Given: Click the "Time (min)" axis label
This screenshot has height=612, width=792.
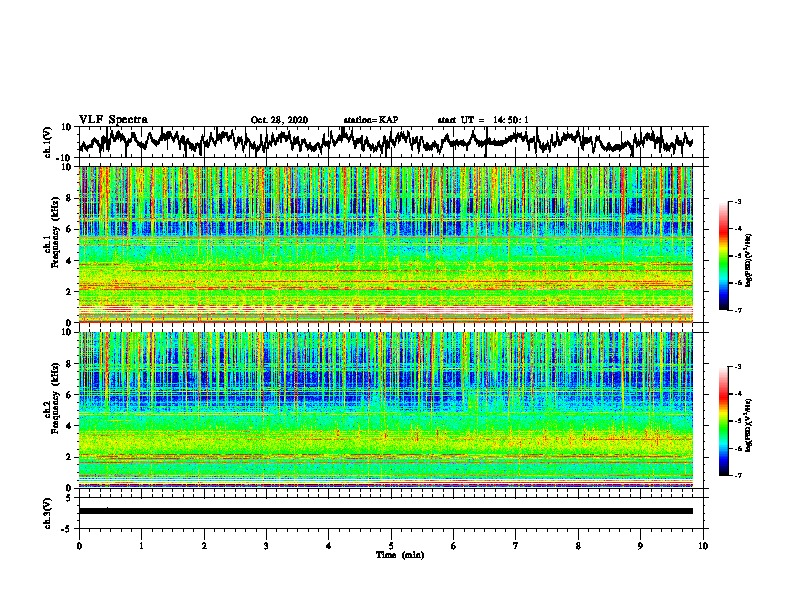Looking at the screenshot, I should (x=400, y=555).
